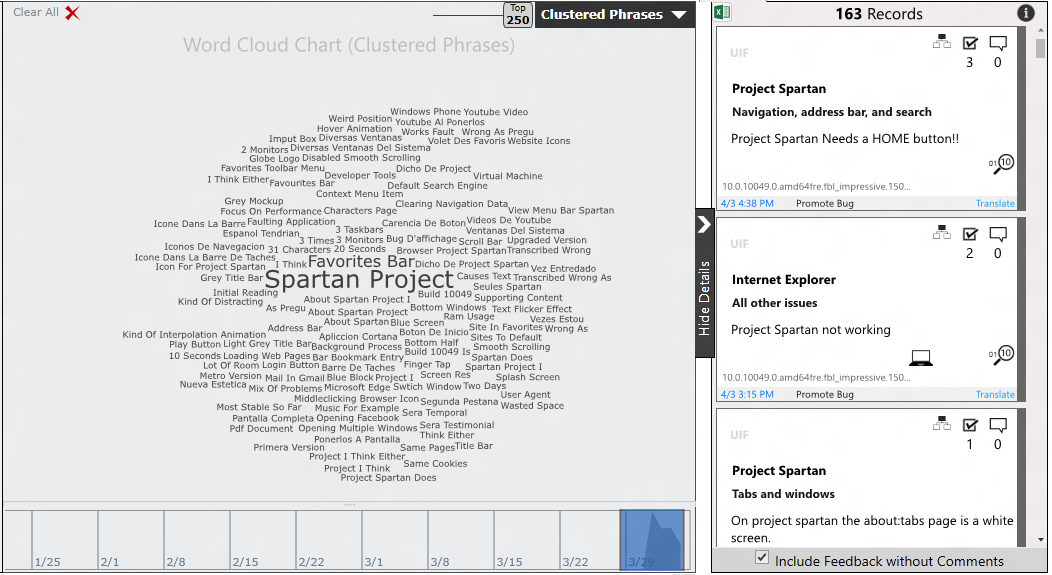Select the 2/15 timeline week
1052x575 pixels.
pos(263,539)
